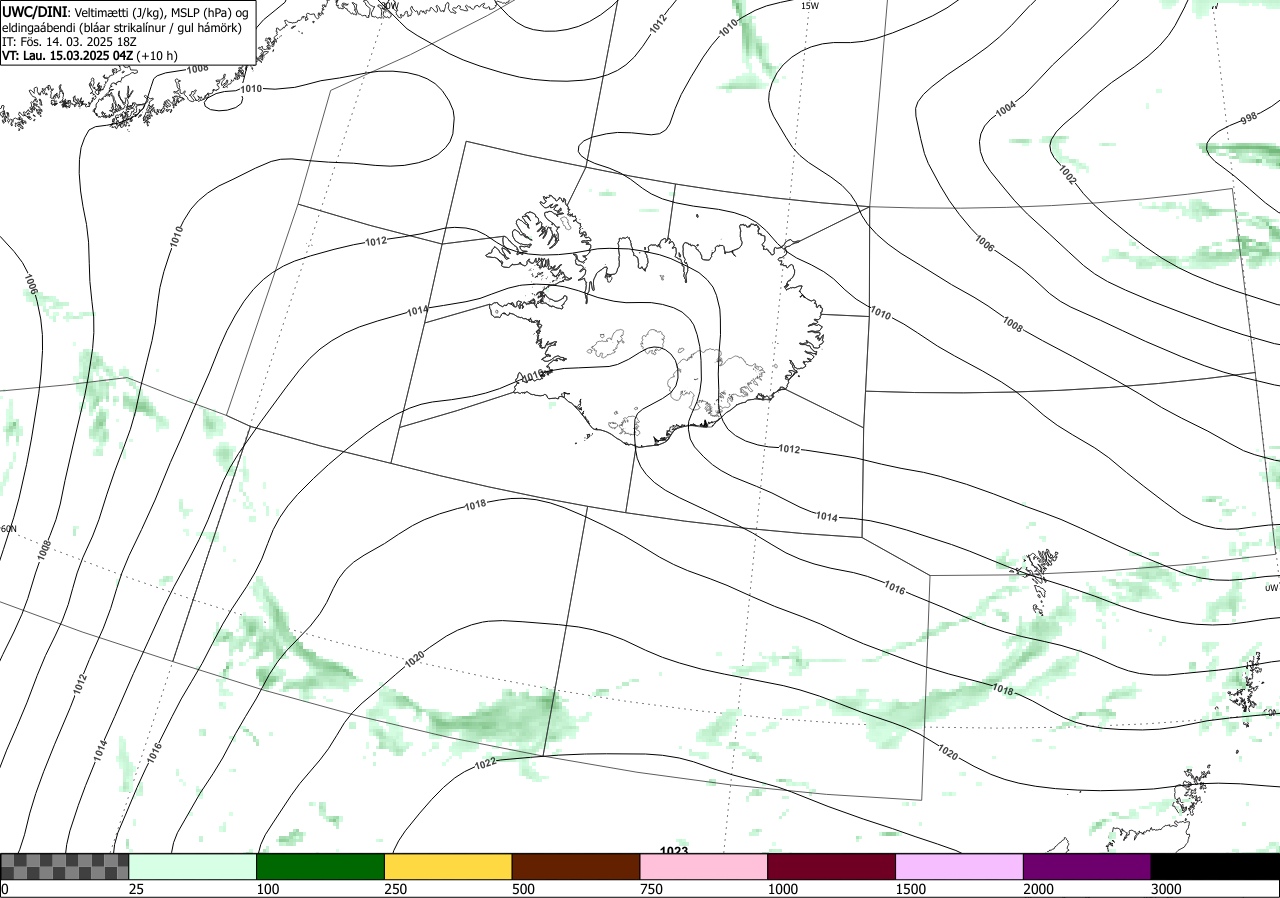Click the 1004 isobar label

(x=1005, y=108)
